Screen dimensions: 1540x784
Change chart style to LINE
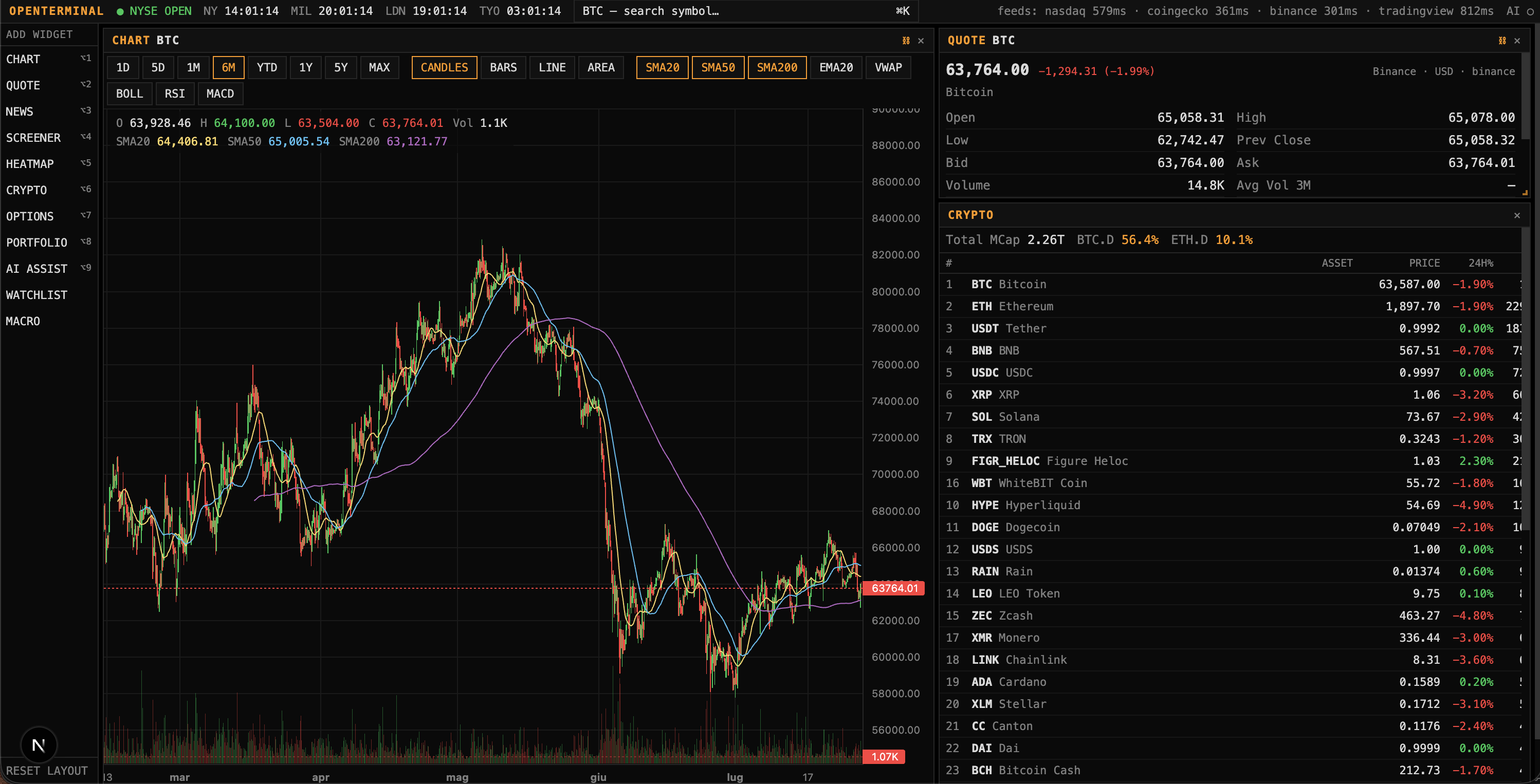552,67
